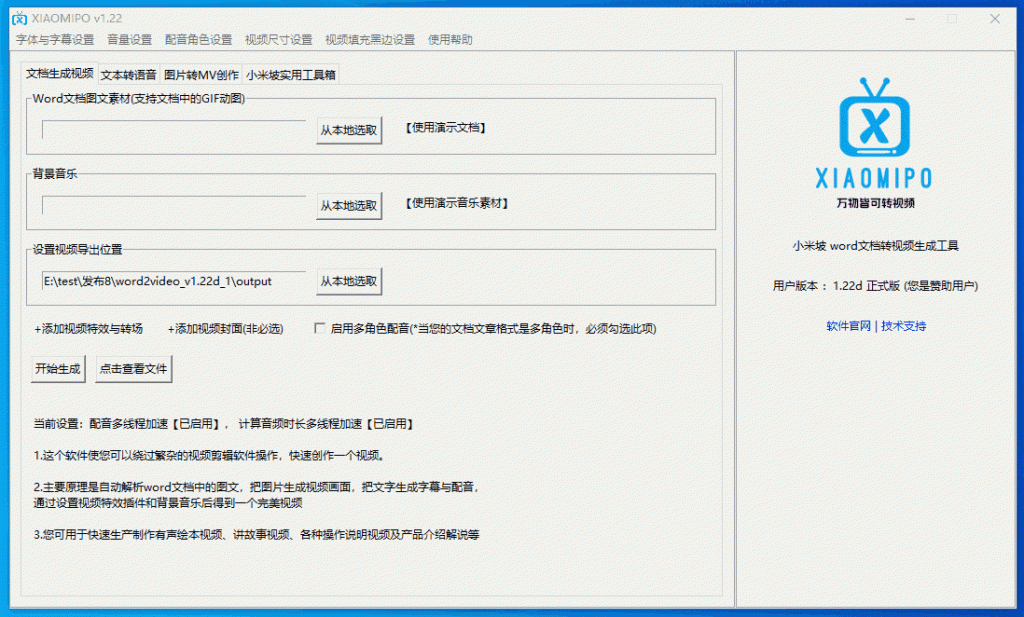Click 从本地选取 for background music
The width and height of the screenshot is (1024, 617).
pyautogui.click(x=349, y=205)
